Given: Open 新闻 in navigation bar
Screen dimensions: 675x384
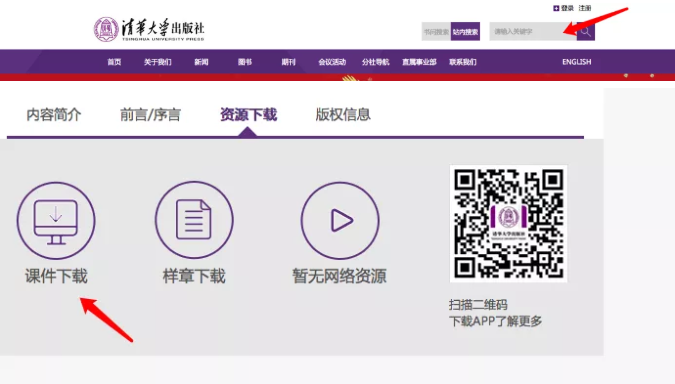Looking at the screenshot, I should tap(201, 62).
